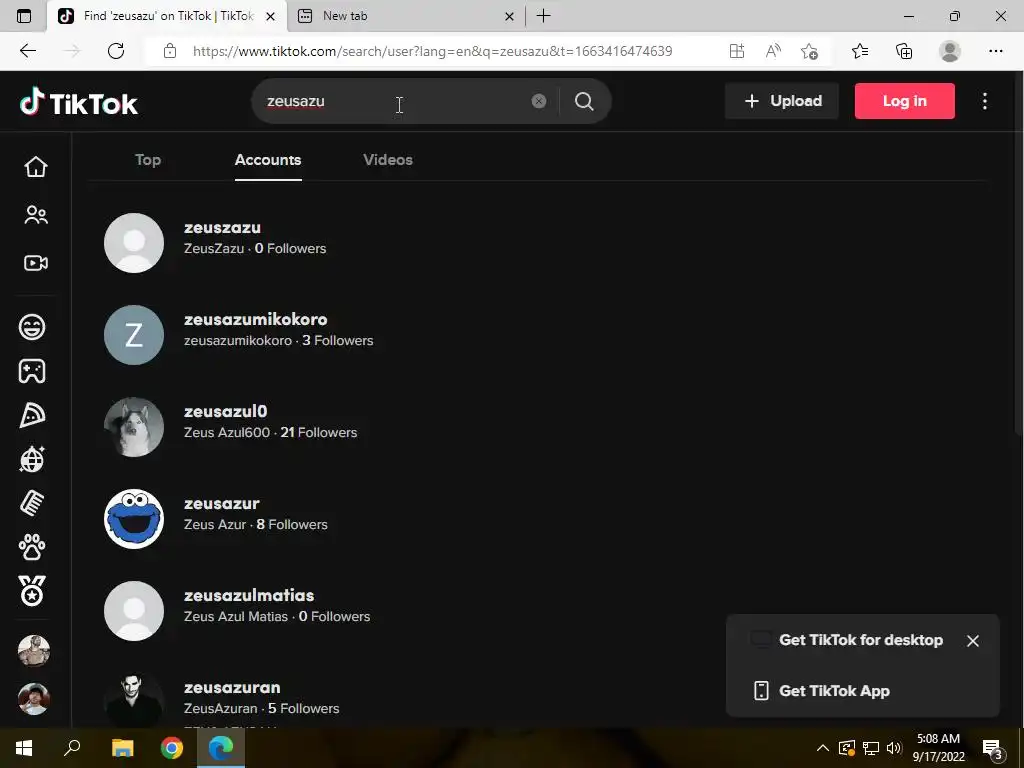The width and height of the screenshot is (1024, 768).
Task: Clear the search field with the X icon
Action: pyautogui.click(x=539, y=101)
